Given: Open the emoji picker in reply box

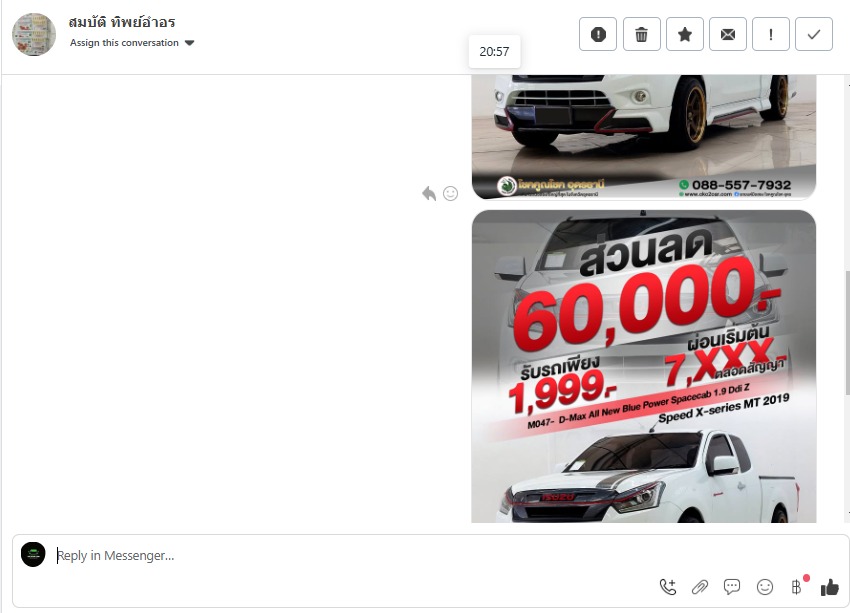Looking at the screenshot, I should 764,587.
